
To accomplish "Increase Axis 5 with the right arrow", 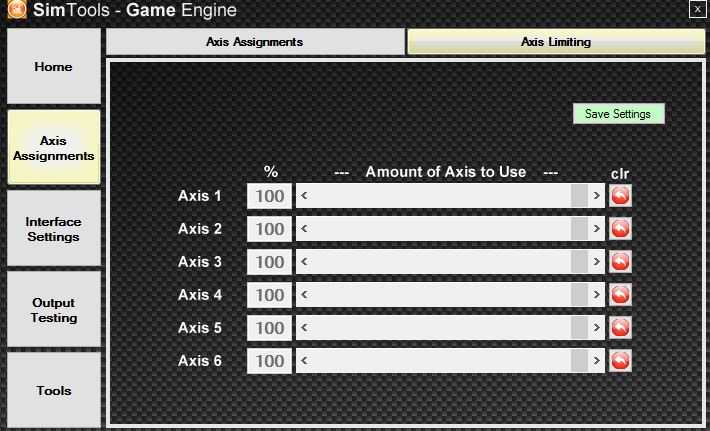I will click(x=596, y=328).
